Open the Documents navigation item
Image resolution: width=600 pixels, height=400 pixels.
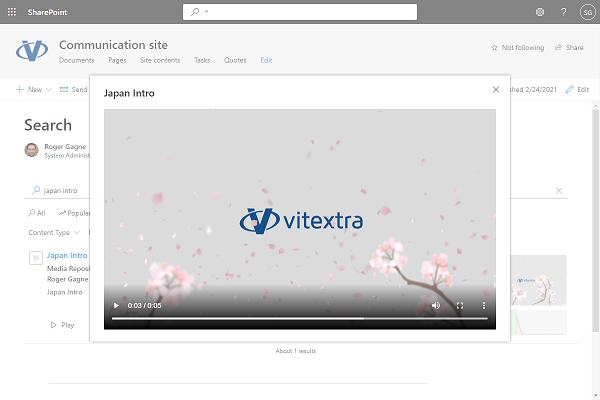tap(77, 60)
